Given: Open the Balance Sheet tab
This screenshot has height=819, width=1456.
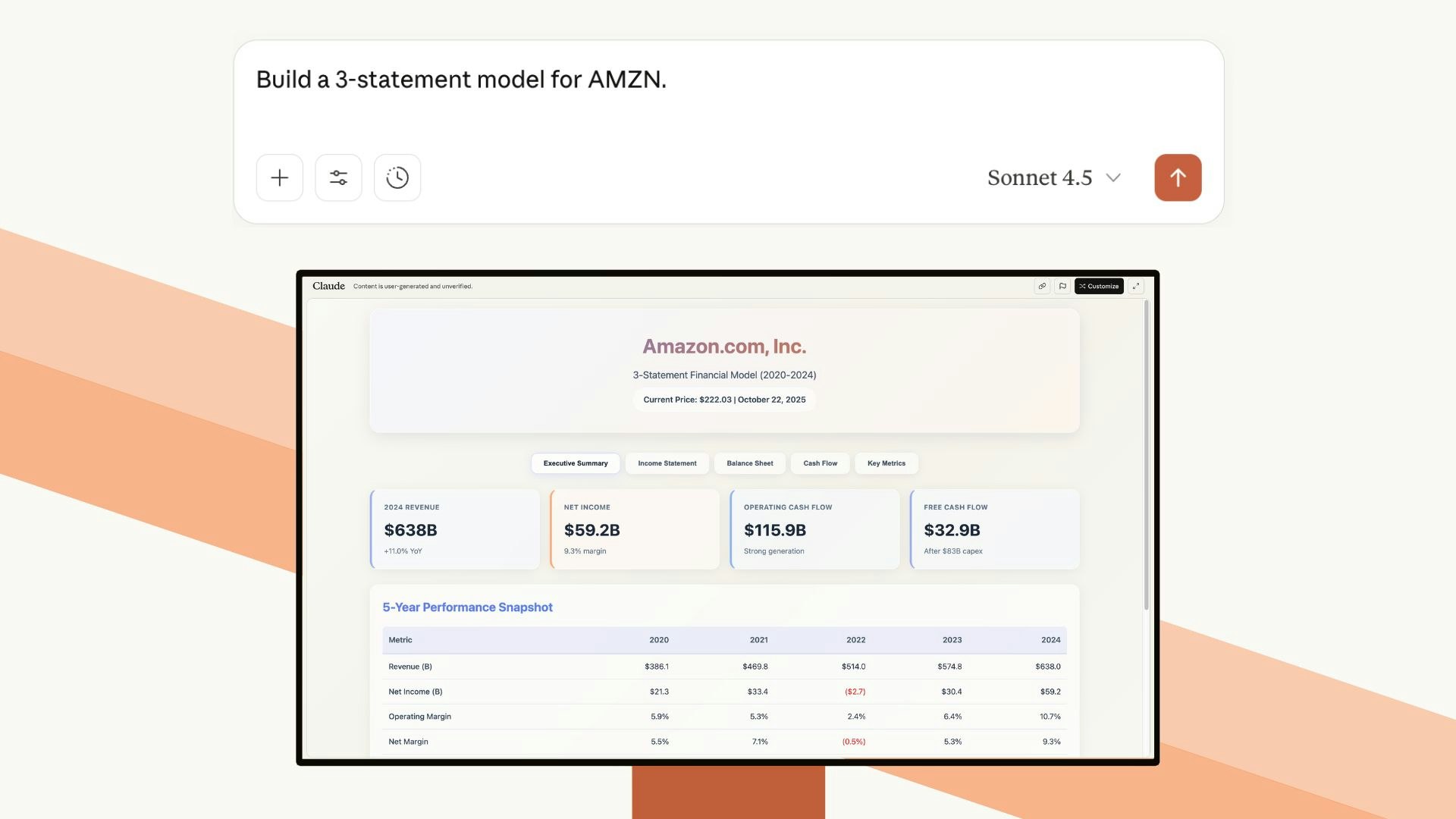Looking at the screenshot, I should coord(749,463).
